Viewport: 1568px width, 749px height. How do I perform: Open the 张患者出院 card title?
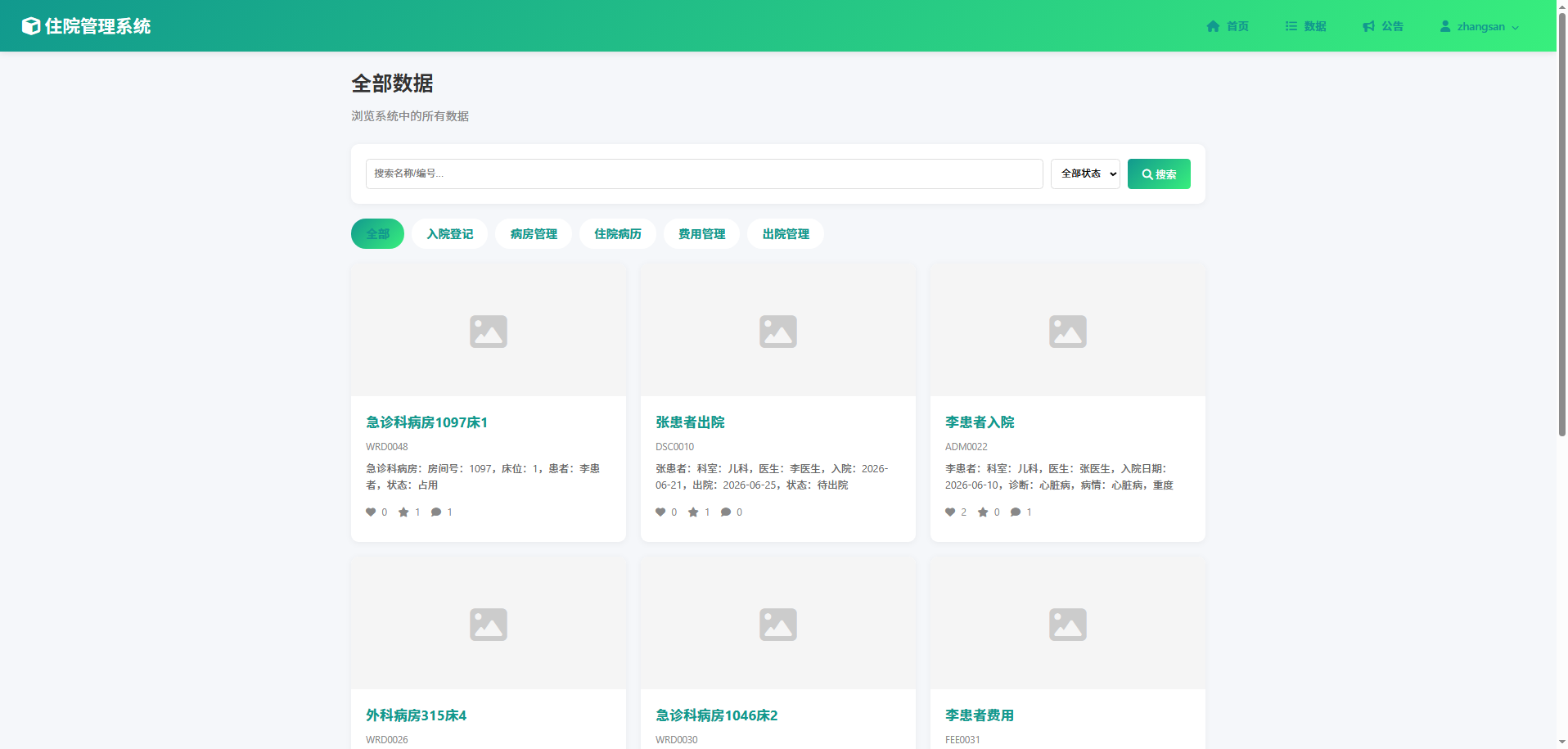click(690, 422)
